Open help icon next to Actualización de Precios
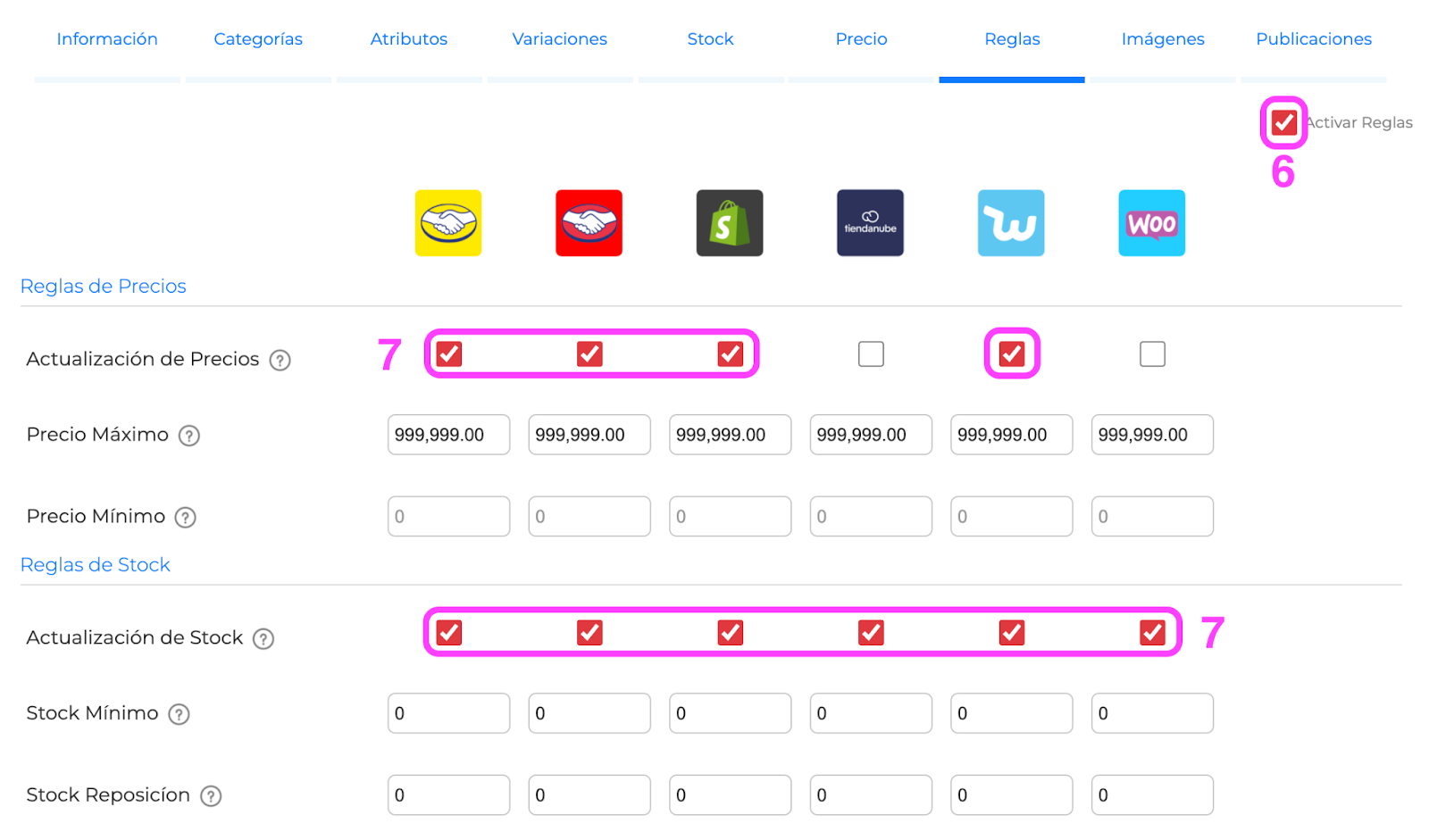1429x840 pixels. click(x=280, y=360)
